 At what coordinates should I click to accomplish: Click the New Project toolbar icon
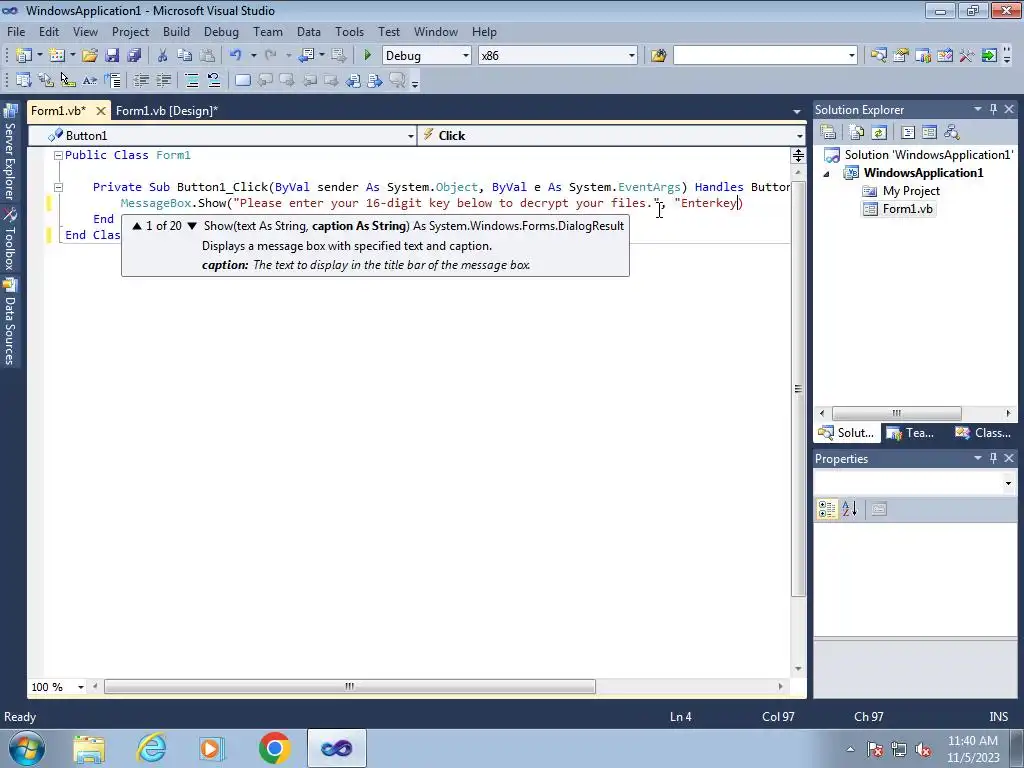[x=23, y=56]
